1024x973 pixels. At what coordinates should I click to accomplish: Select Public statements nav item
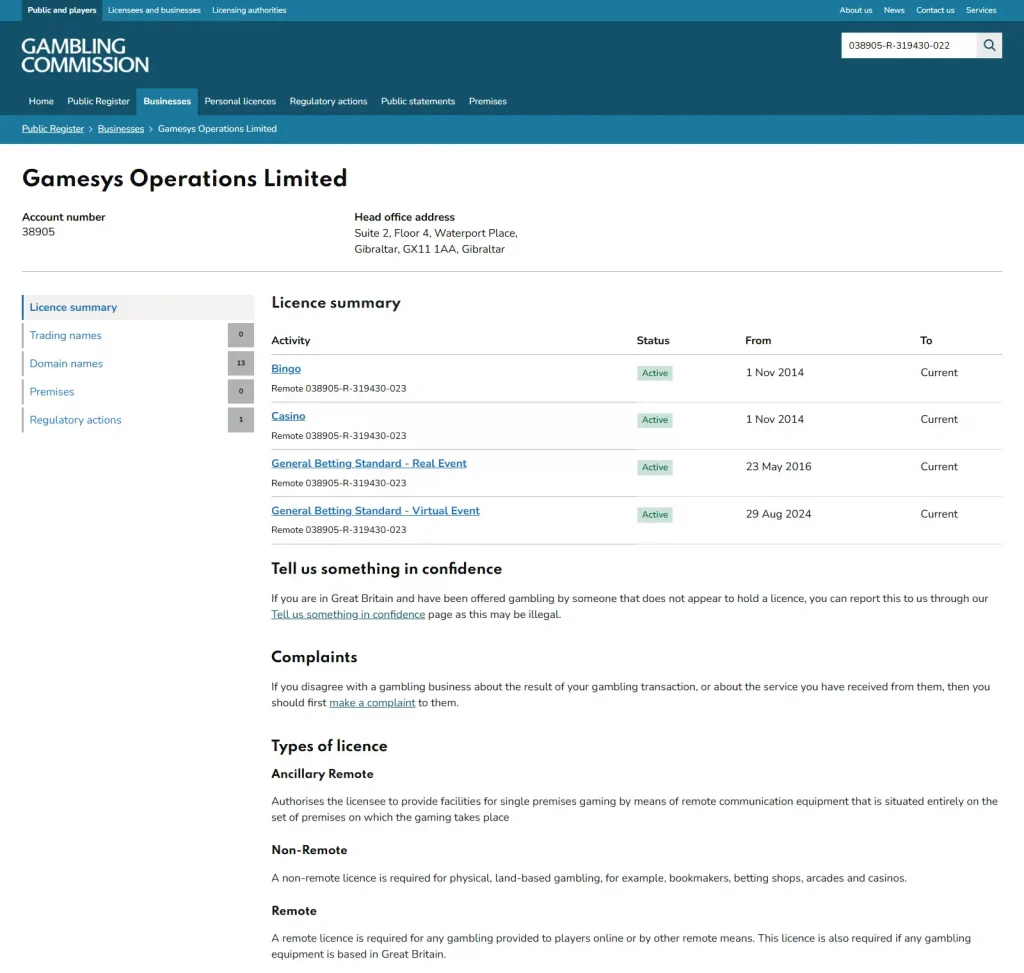tap(418, 101)
